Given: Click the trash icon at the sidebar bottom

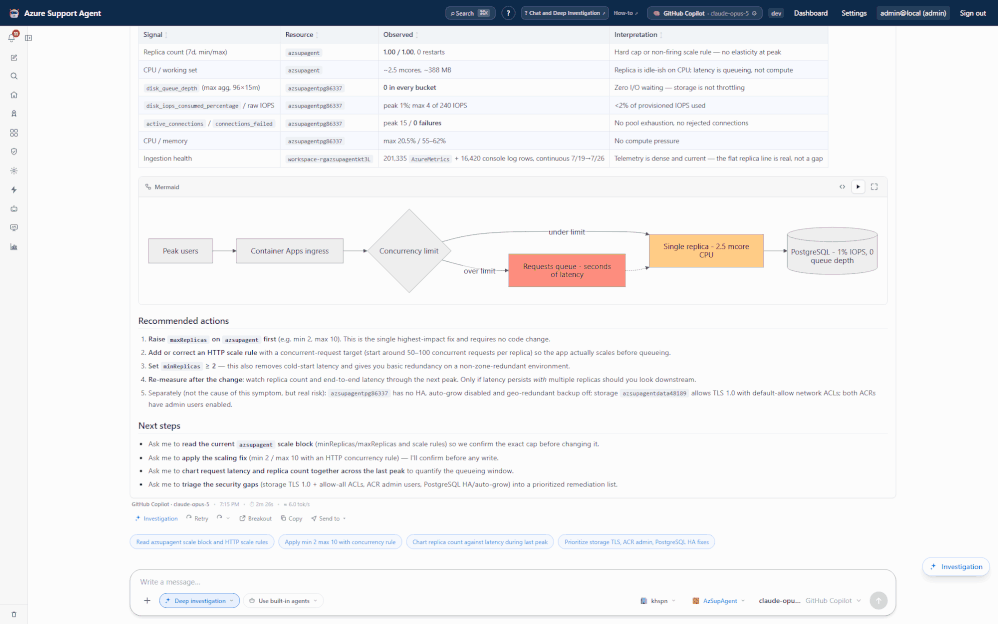Looking at the screenshot, I should point(14,614).
